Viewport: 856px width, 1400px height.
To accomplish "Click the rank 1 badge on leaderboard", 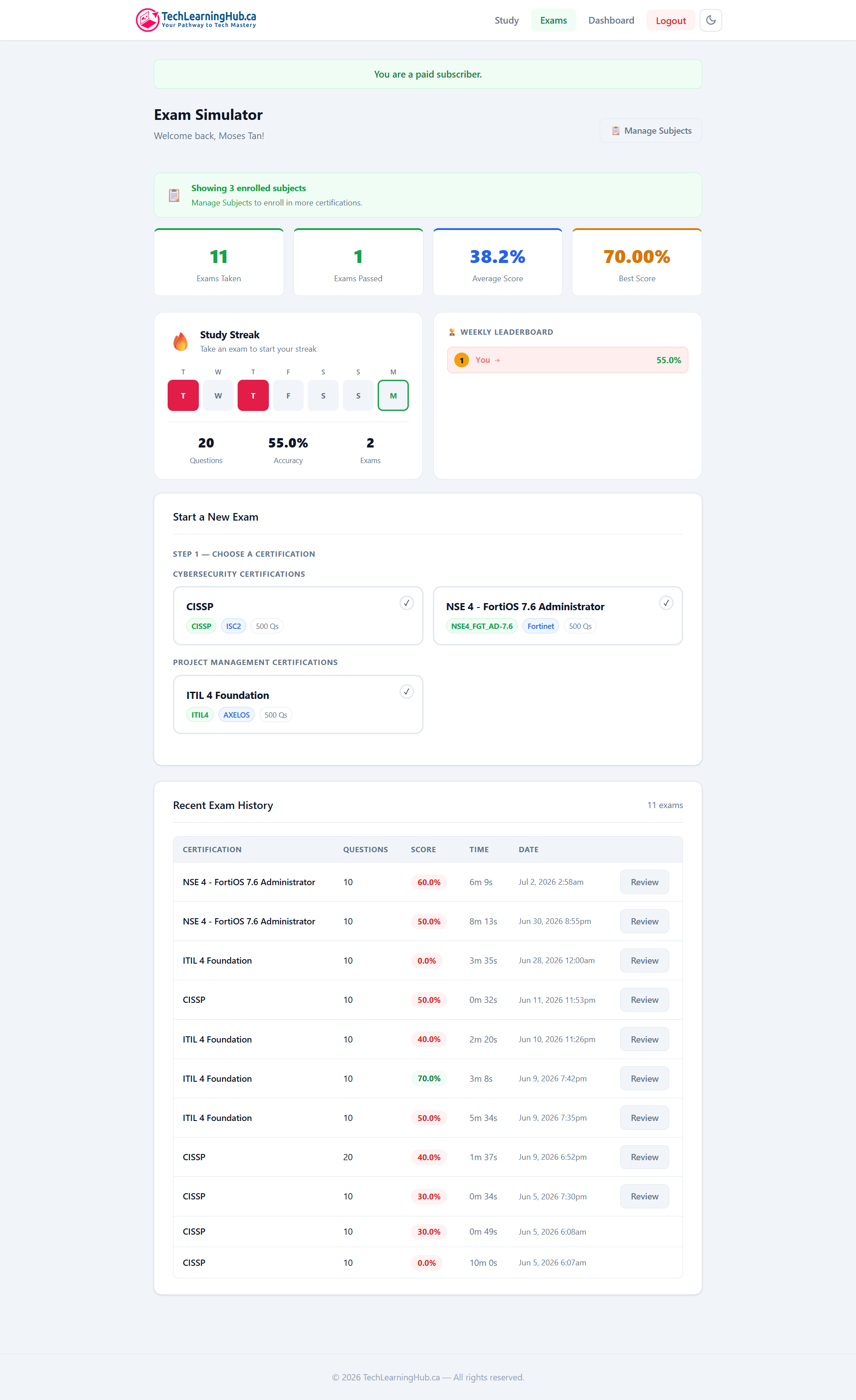I will point(461,360).
